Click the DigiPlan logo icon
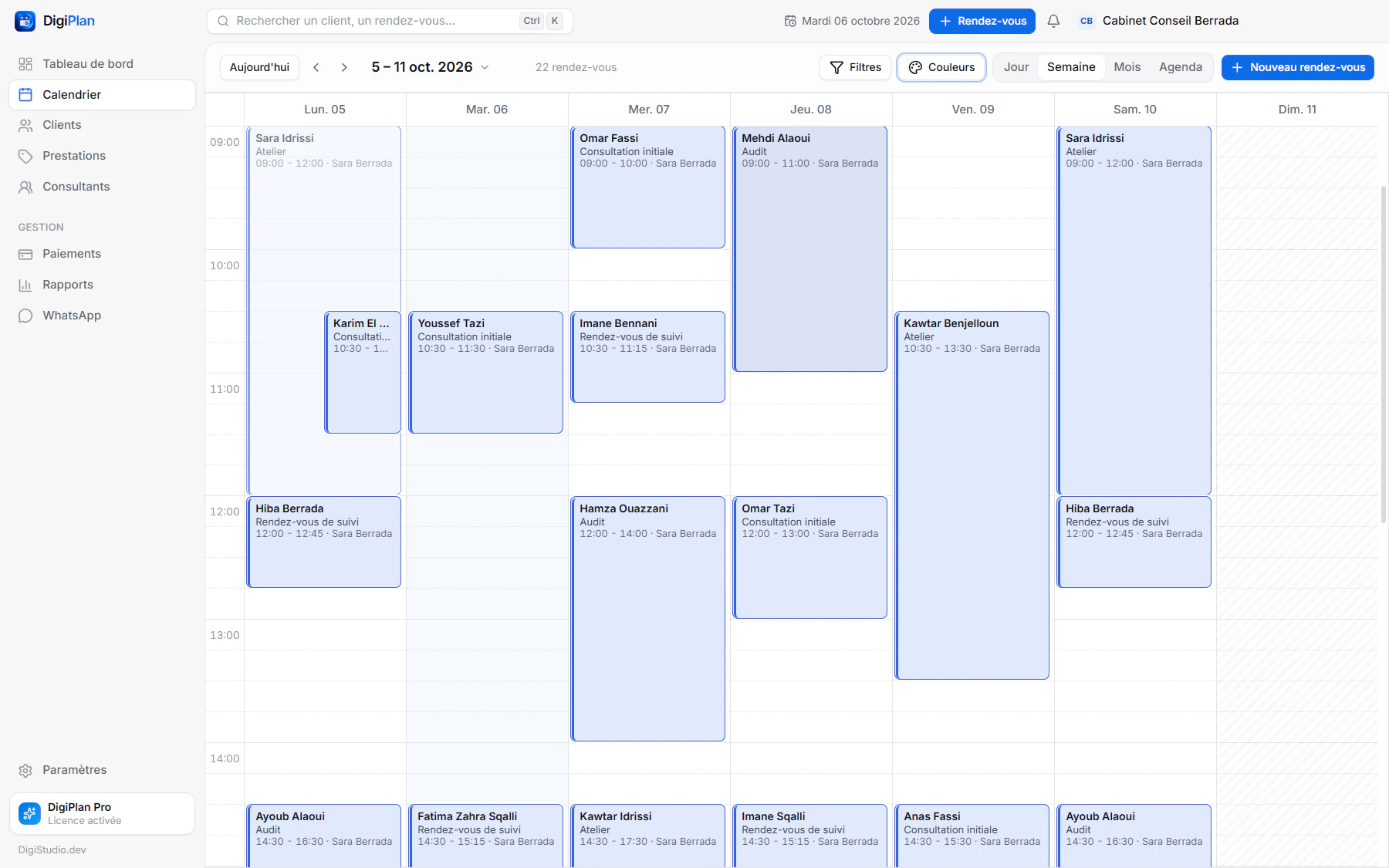Image resolution: width=1389 pixels, height=868 pixels. (25, 21)
